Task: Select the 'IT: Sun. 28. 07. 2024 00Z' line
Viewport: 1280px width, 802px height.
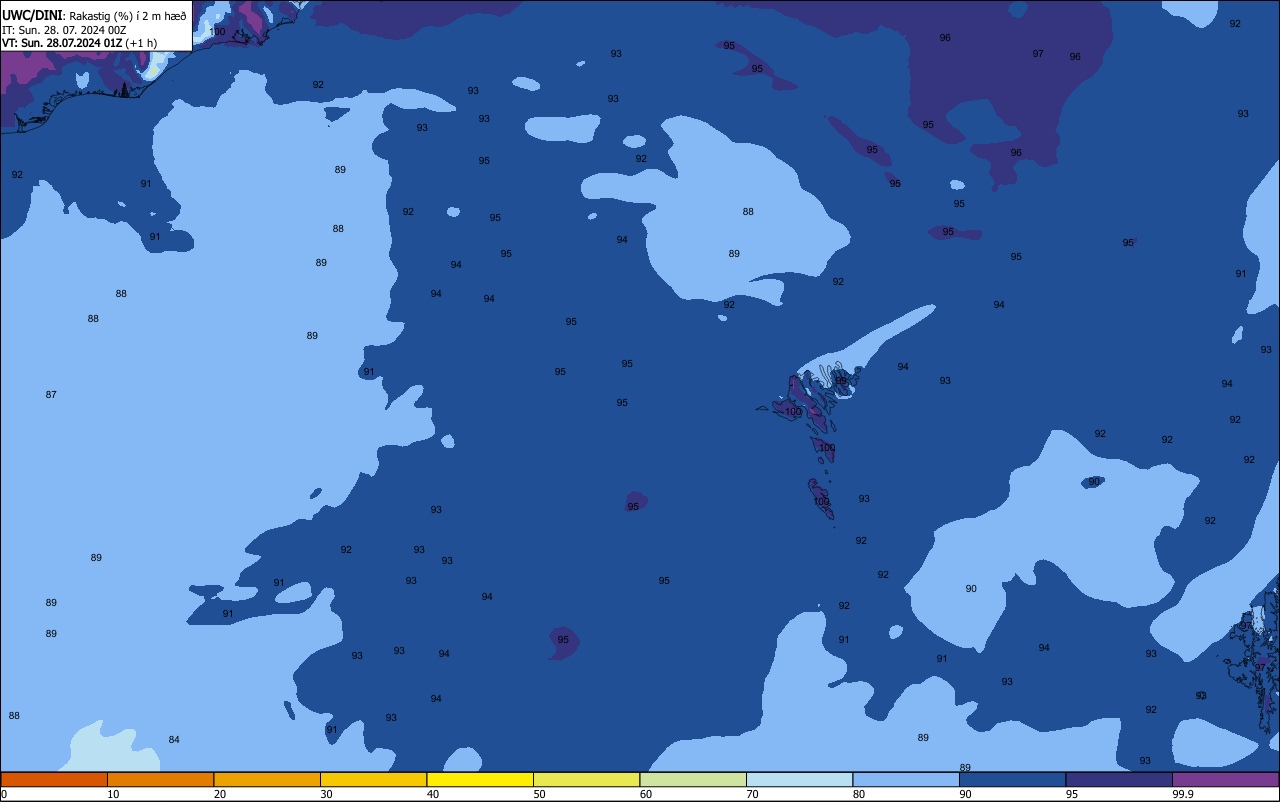Action: click(64, 30)
